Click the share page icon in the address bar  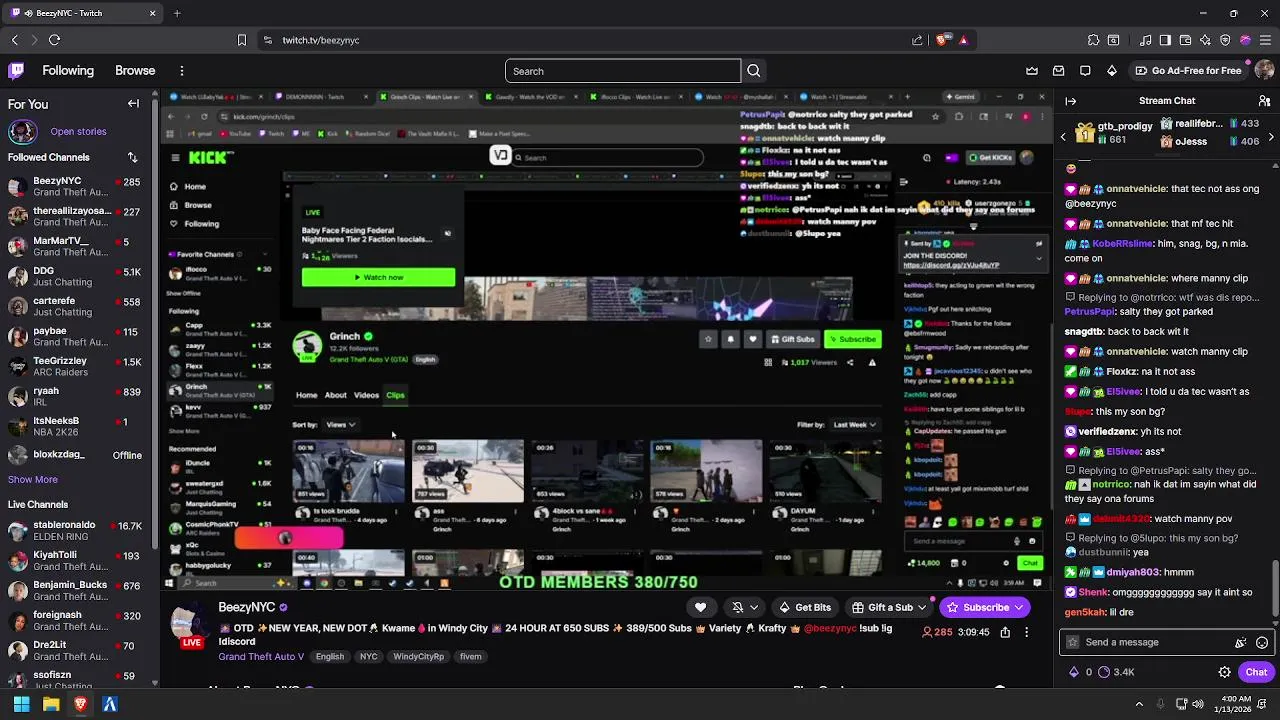point(918,40)
